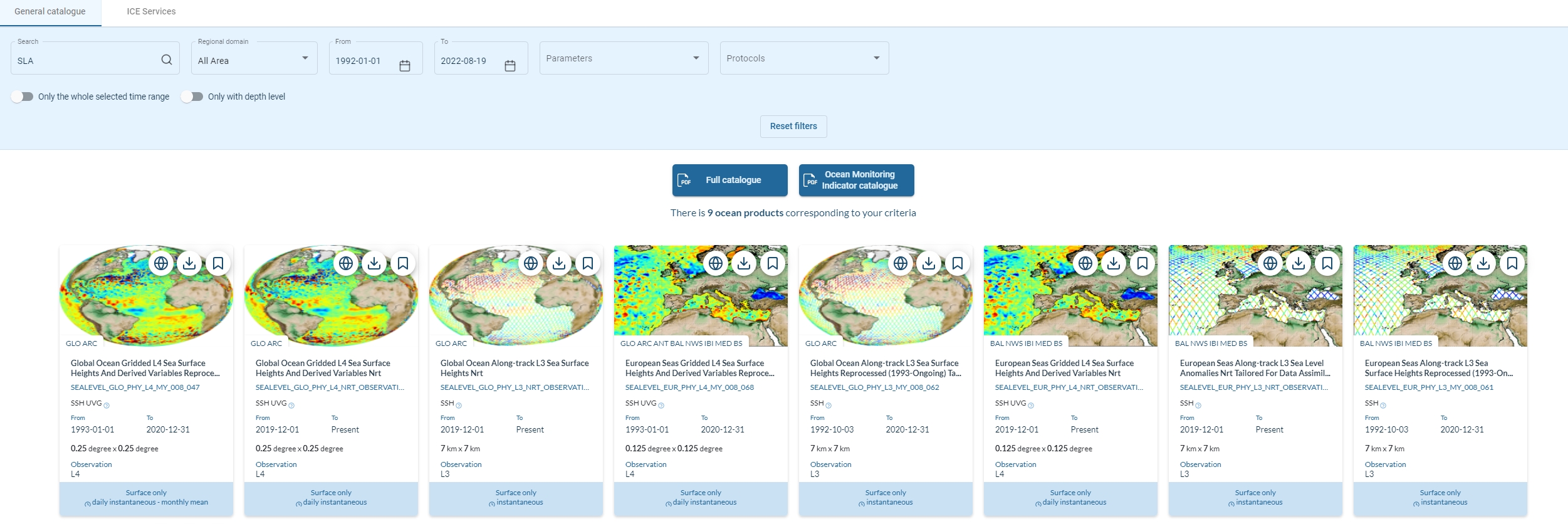The width and height of the screenshot is (1568, 524).
Task: Toggle Only the whole selected time range
Action: (22, 97)
